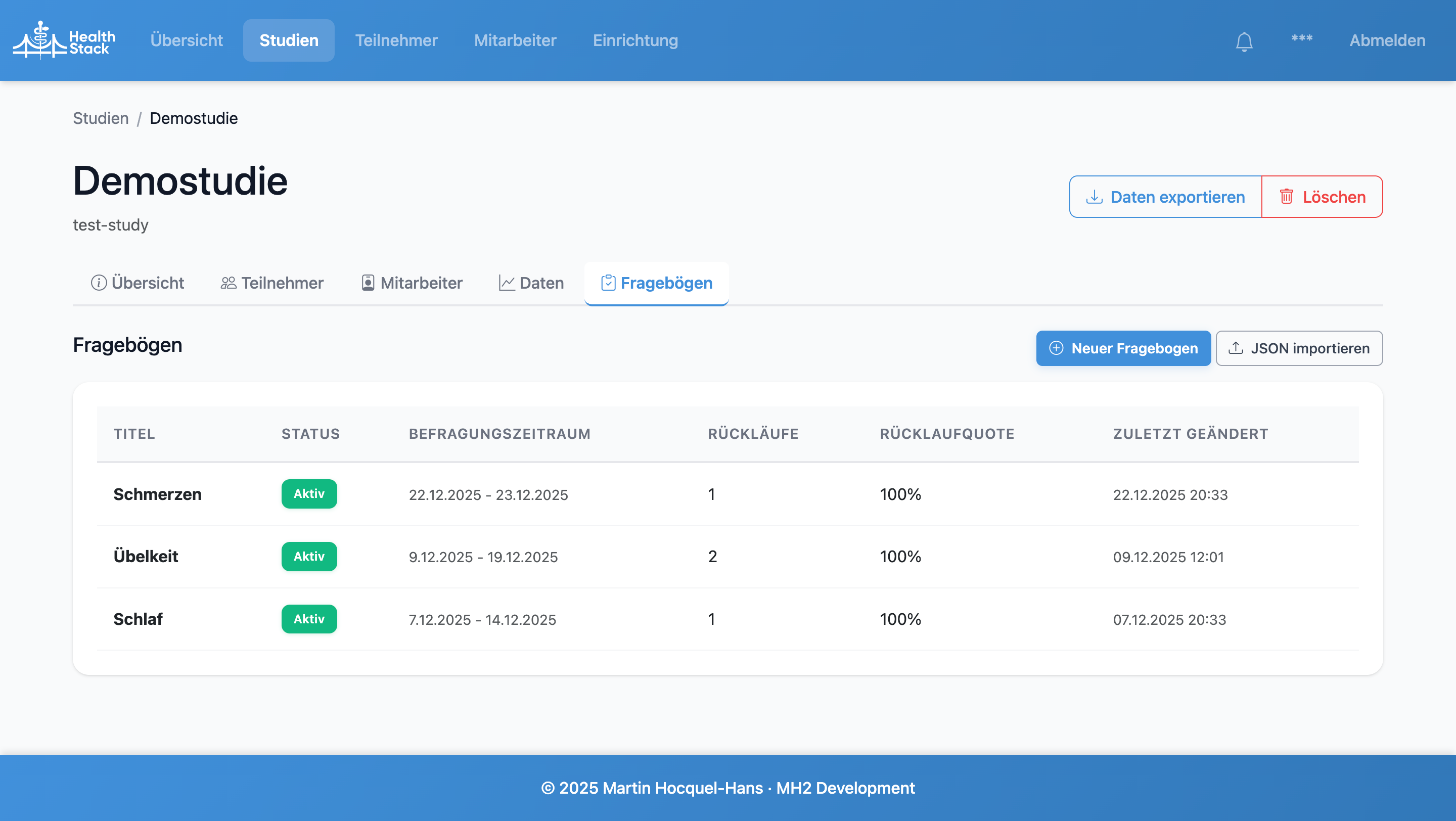Click the people icon on the Teilnehmer tab
This screenshot has height=821, width=1456.
[x=229, y=283]
